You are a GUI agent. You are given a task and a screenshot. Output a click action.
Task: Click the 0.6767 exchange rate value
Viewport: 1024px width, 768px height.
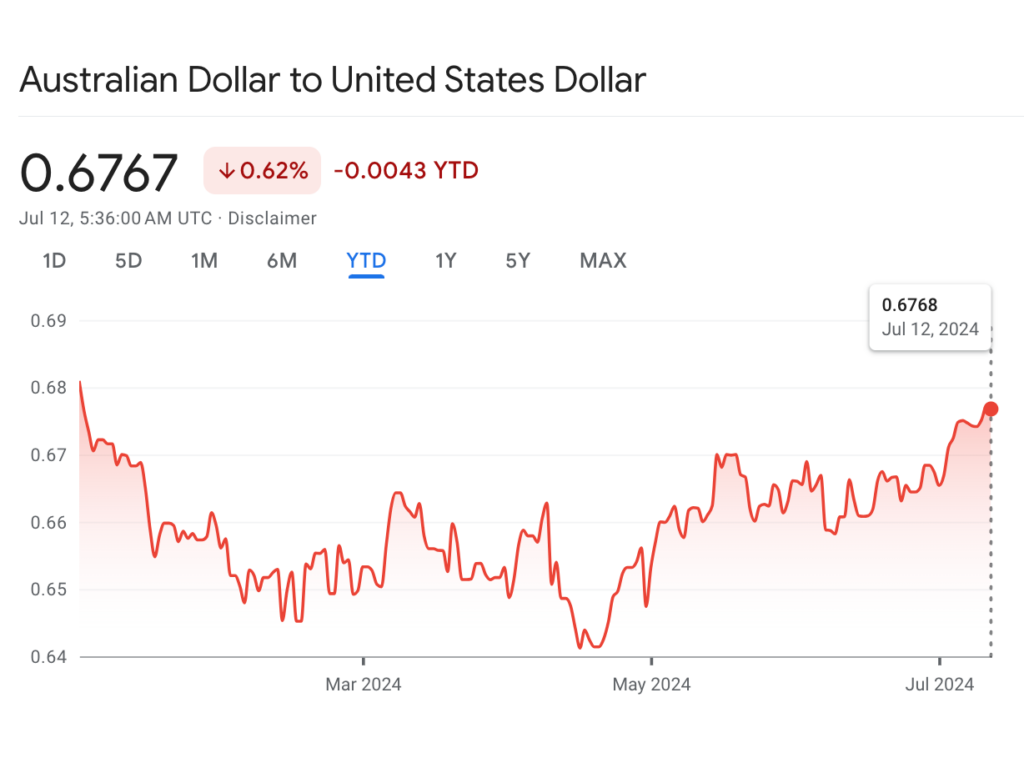(99, 172)
